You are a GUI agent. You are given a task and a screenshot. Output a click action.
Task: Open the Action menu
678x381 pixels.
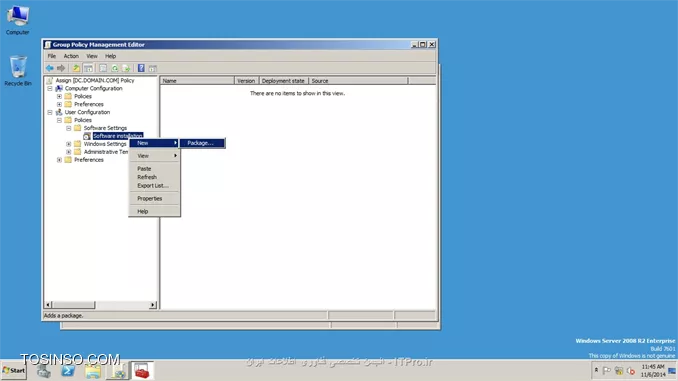coord(71,56)
